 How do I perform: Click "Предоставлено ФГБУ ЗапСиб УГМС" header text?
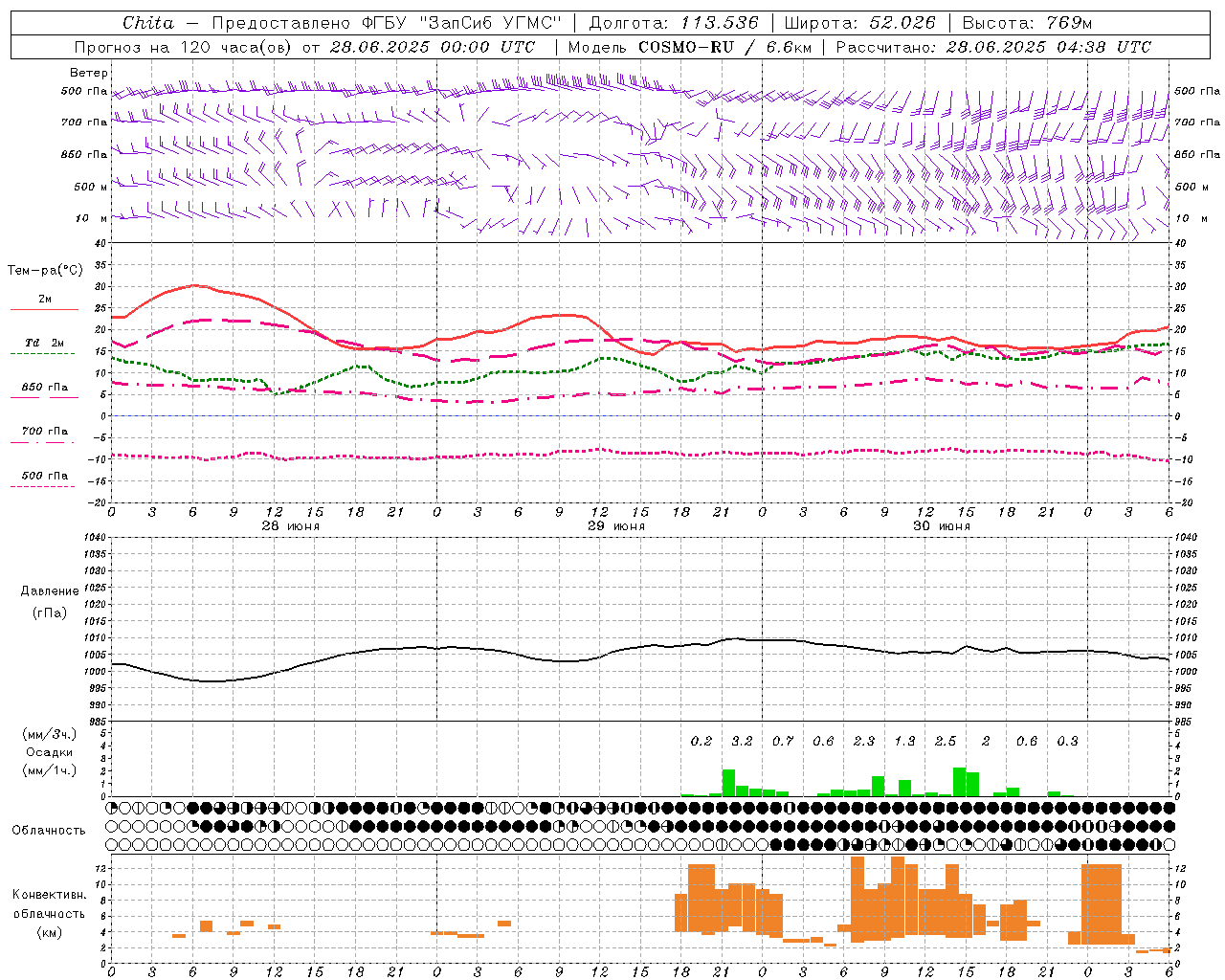[x=387, y=23]
